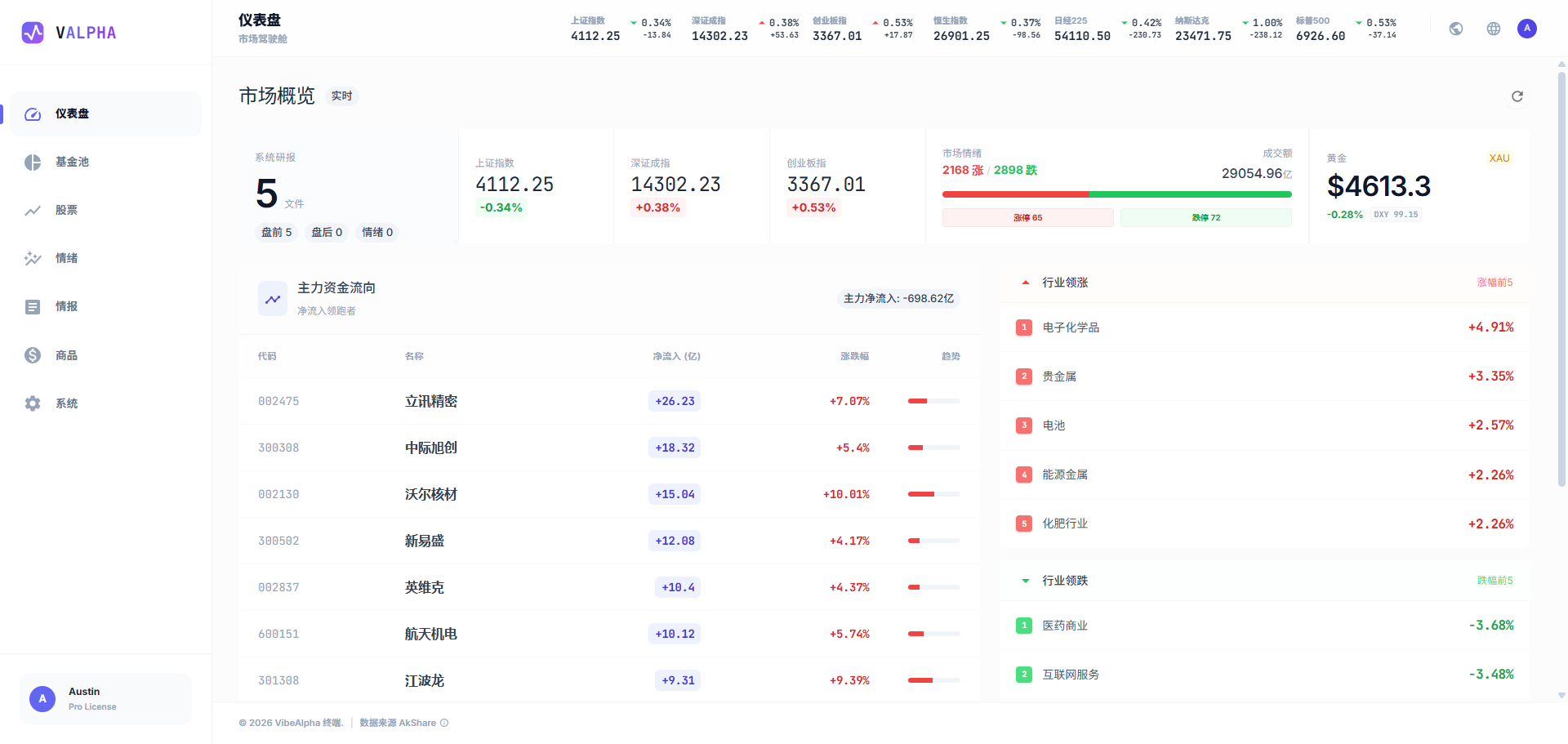Click the dark earth icon in header
This screenshot has width=1568, height=744.
click(1455, 29)
